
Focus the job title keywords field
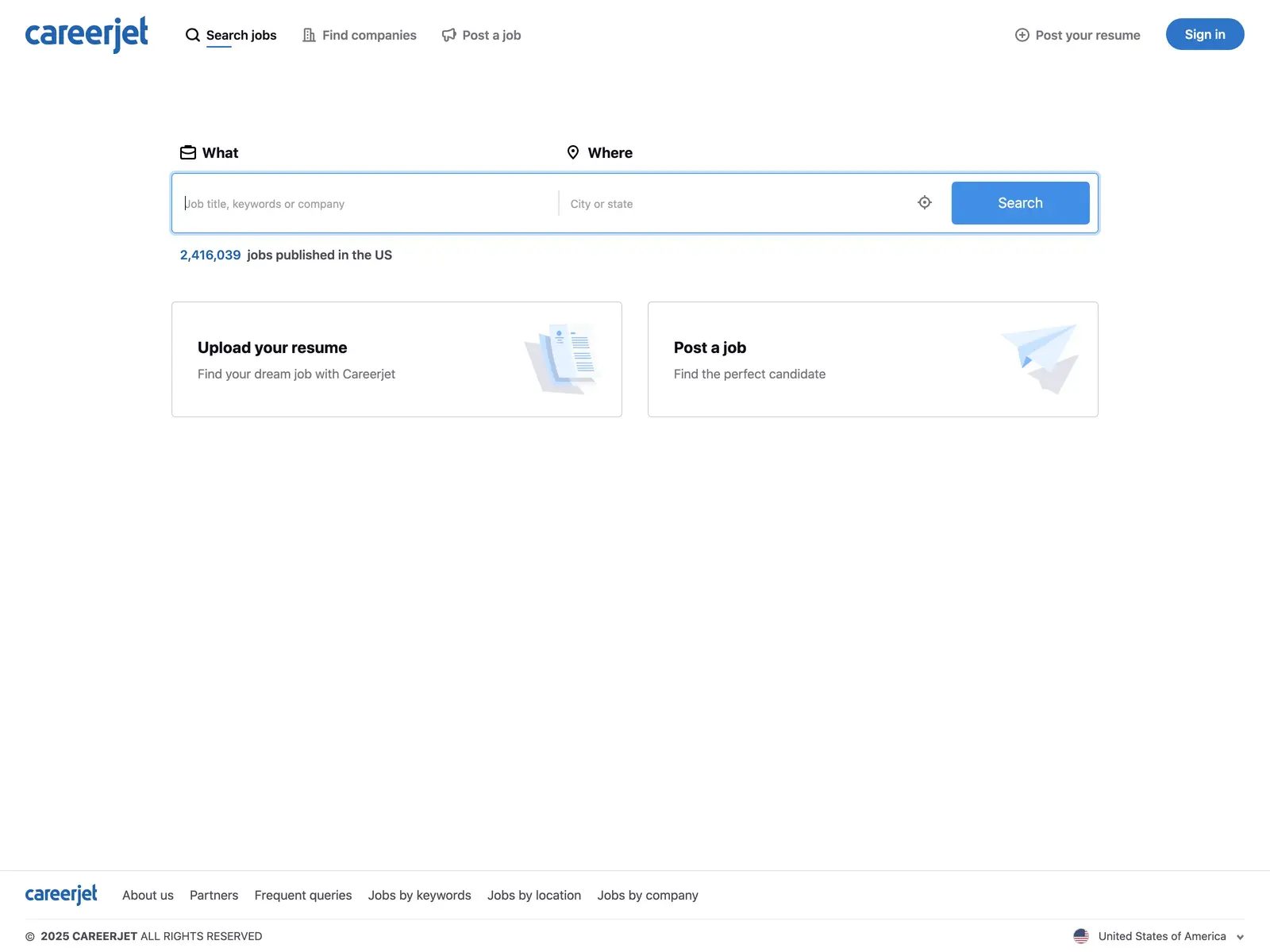pos(367,203)
